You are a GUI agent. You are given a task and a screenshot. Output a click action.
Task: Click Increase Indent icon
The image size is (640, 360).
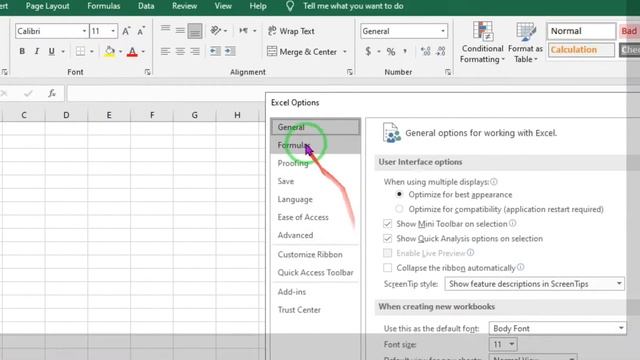tap(230, 51)
